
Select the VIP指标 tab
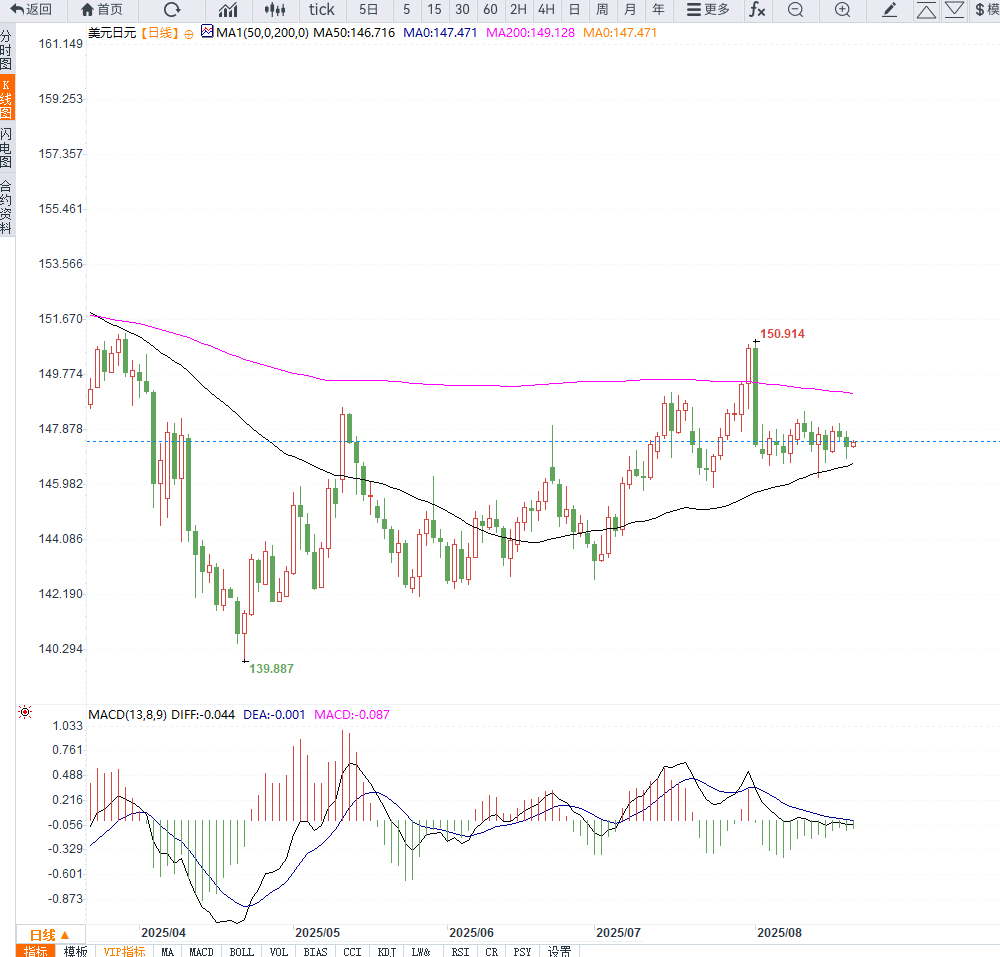124,951
